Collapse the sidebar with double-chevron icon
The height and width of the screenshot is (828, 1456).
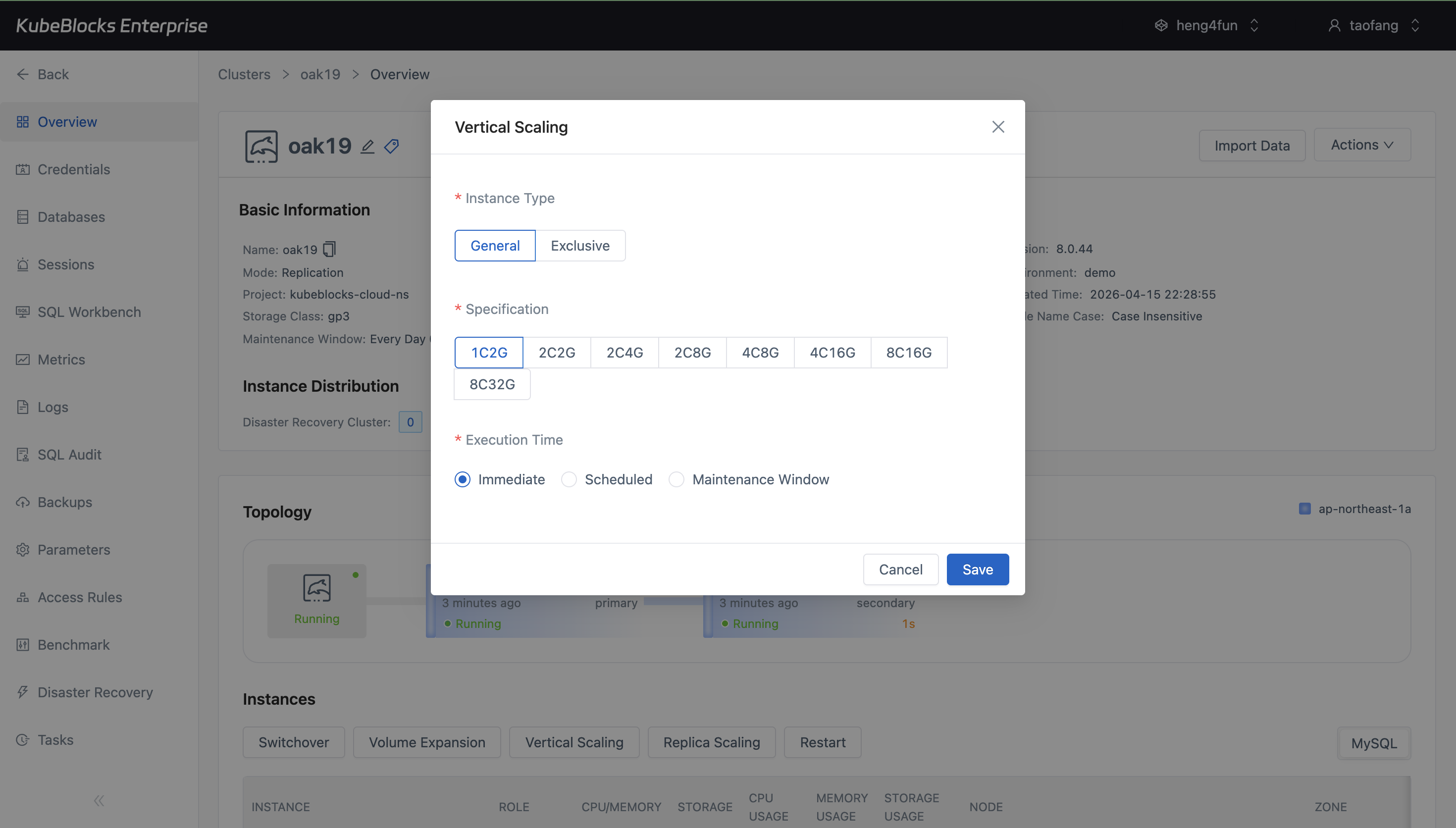[x=99, y=801]
